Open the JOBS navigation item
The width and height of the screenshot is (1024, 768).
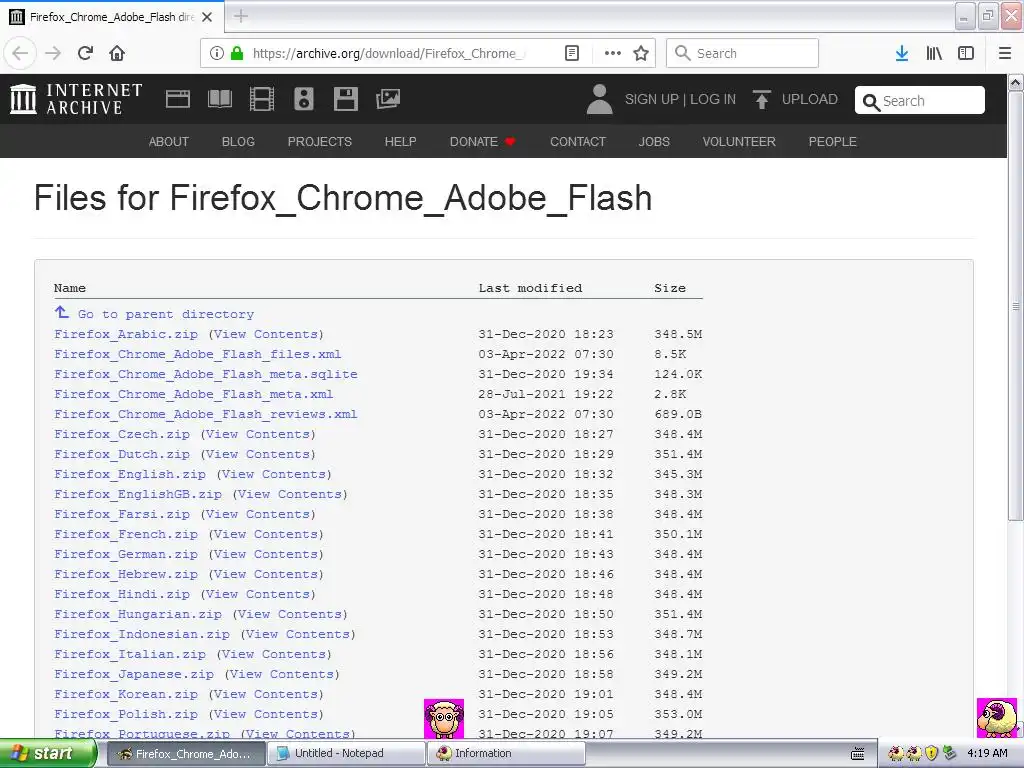click(x=654, y=142)
